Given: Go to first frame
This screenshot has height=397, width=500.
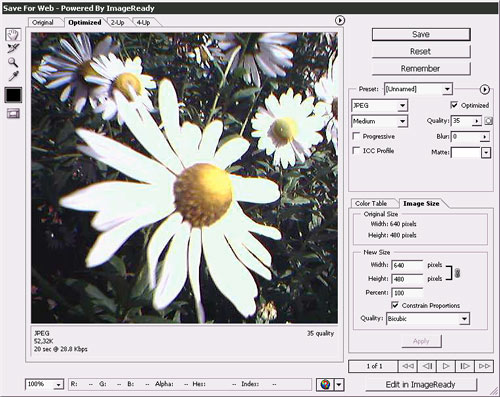Looking at the screenshot, I should click(408, 366).
